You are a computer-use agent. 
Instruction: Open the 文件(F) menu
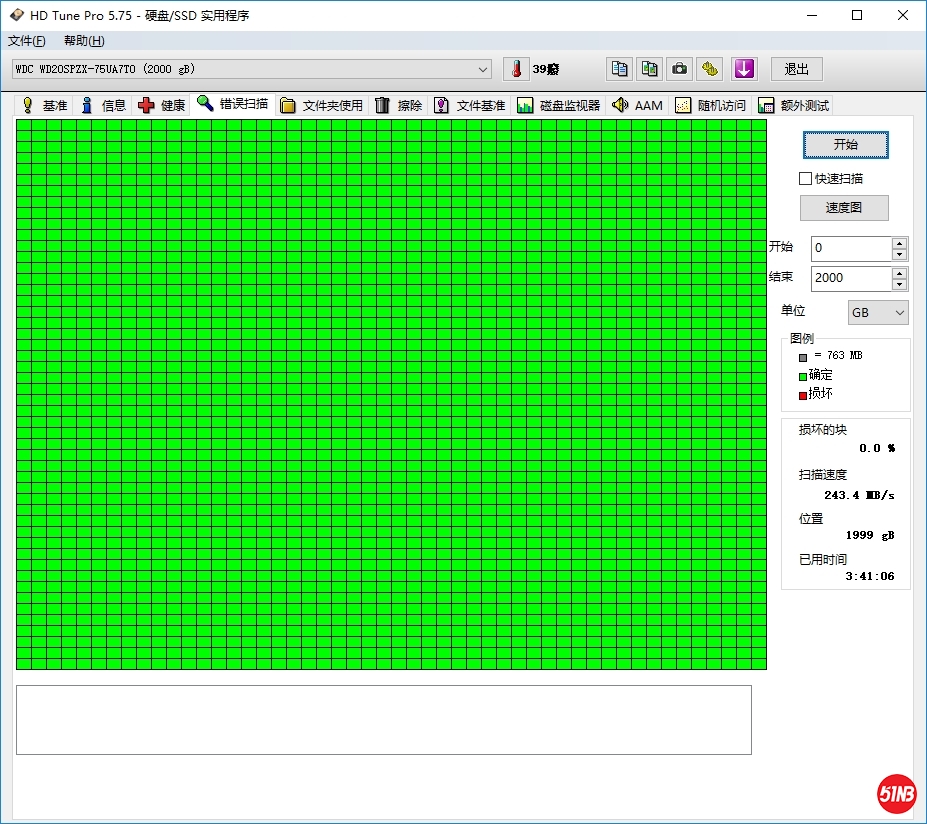tap(27, 41)
